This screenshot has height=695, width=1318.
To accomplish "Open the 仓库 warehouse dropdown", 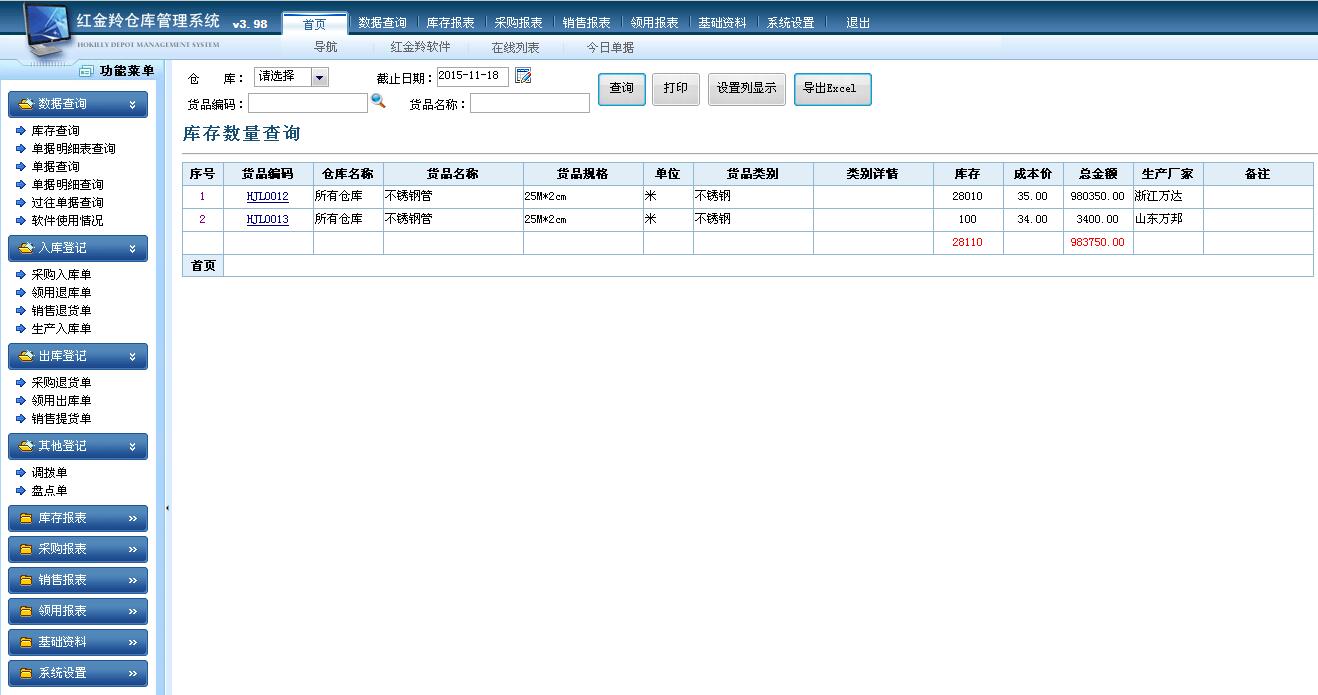I will coord(319,77).
